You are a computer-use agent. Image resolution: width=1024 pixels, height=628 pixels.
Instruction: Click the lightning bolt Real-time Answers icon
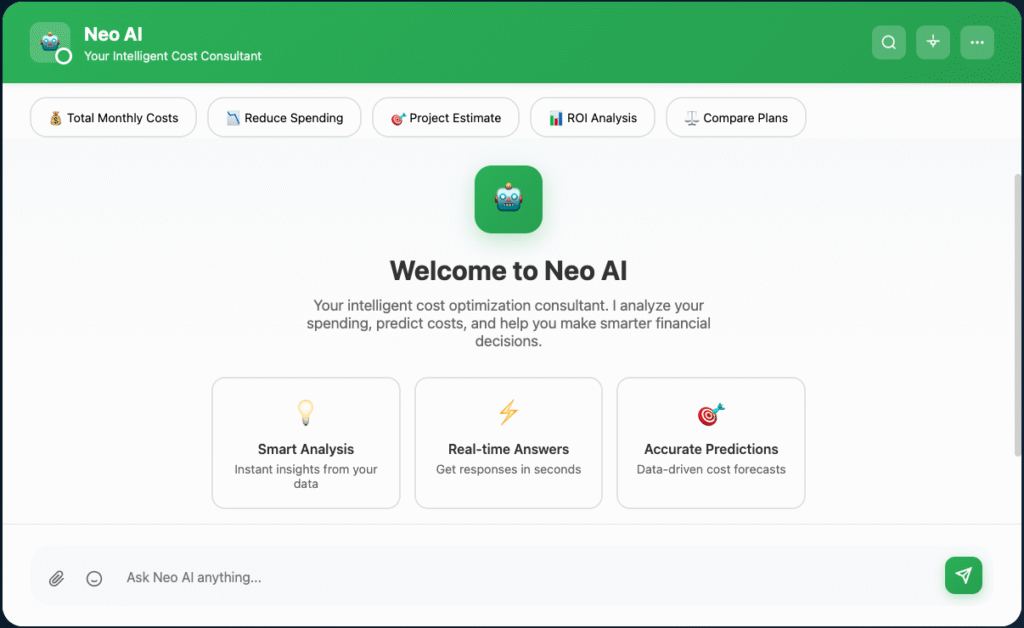click(x=508, y=412)
